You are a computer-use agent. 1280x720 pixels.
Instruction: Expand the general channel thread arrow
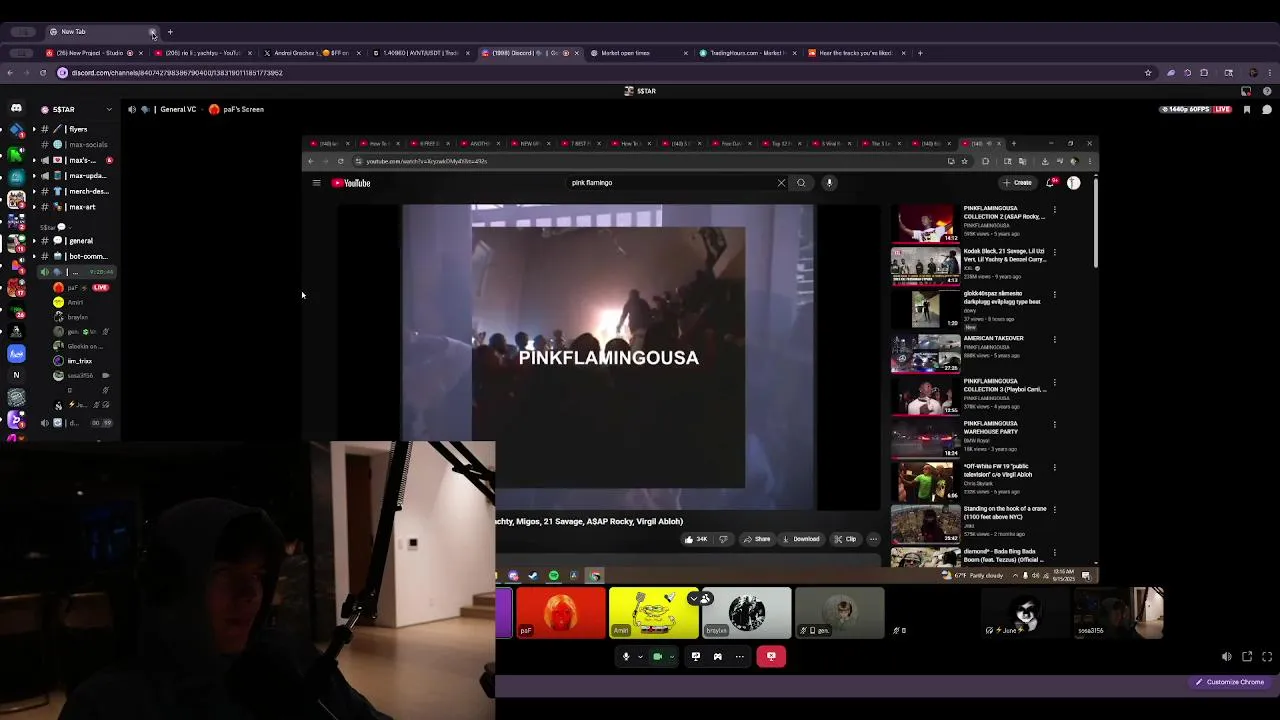tap(34, 241)
